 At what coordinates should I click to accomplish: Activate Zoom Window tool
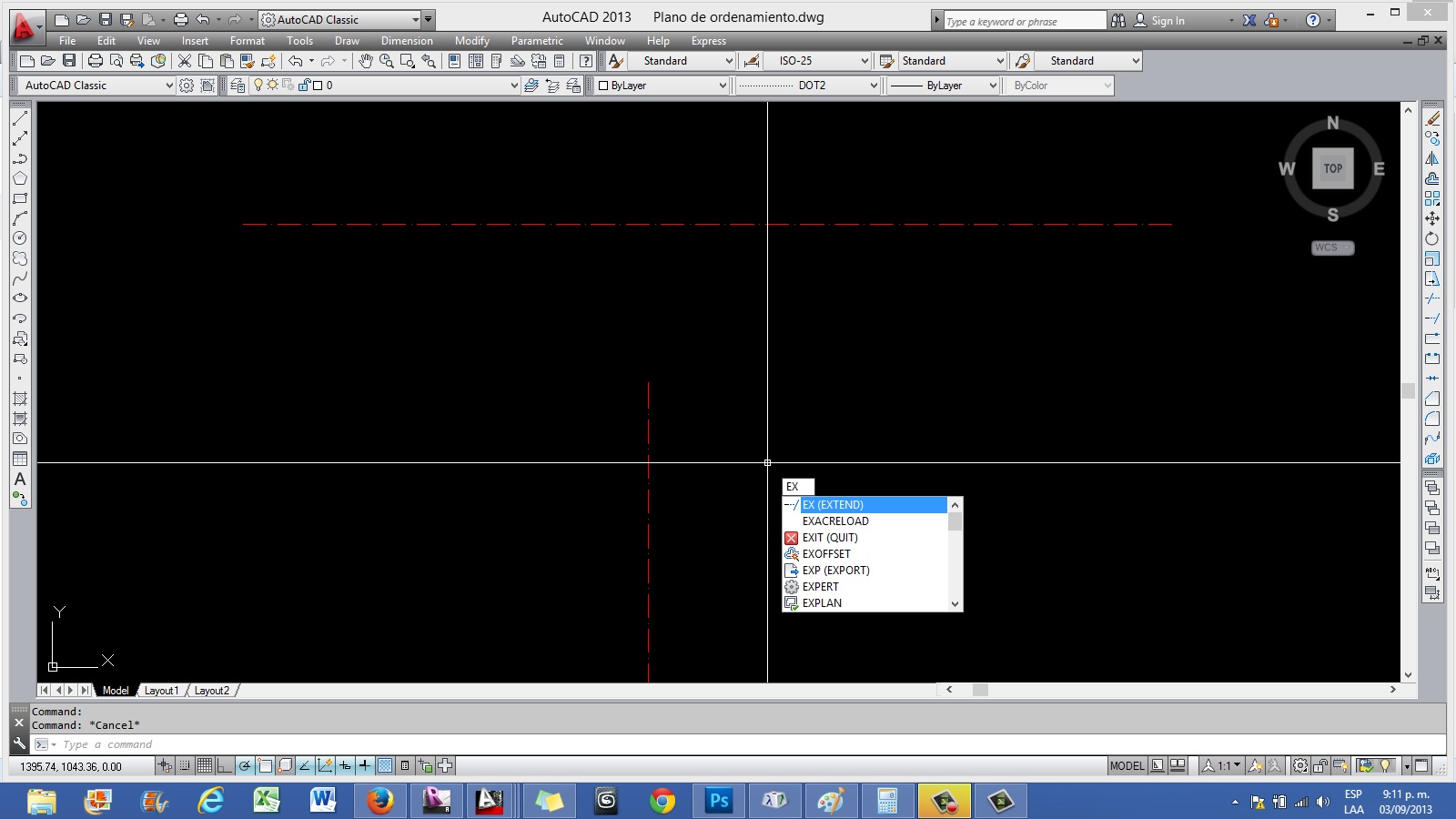pyautogui.click(x=407, y=61)
